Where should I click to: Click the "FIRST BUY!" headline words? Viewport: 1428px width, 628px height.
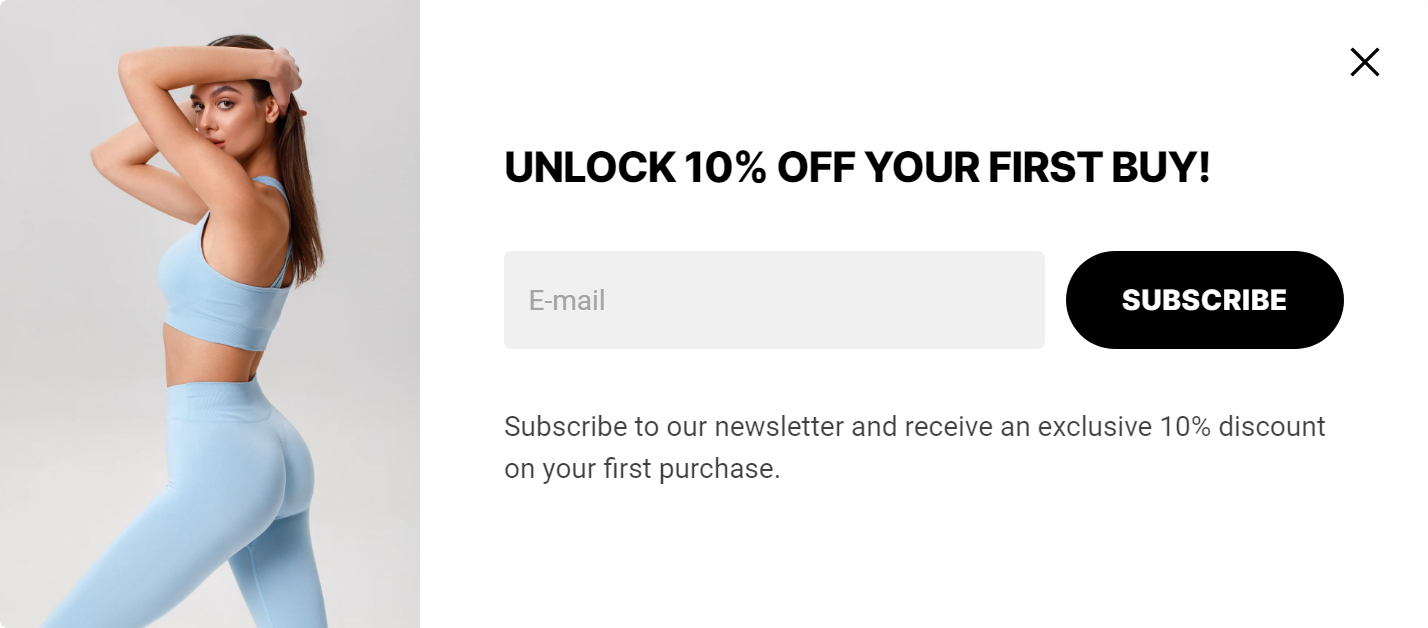pos(1099,167)
